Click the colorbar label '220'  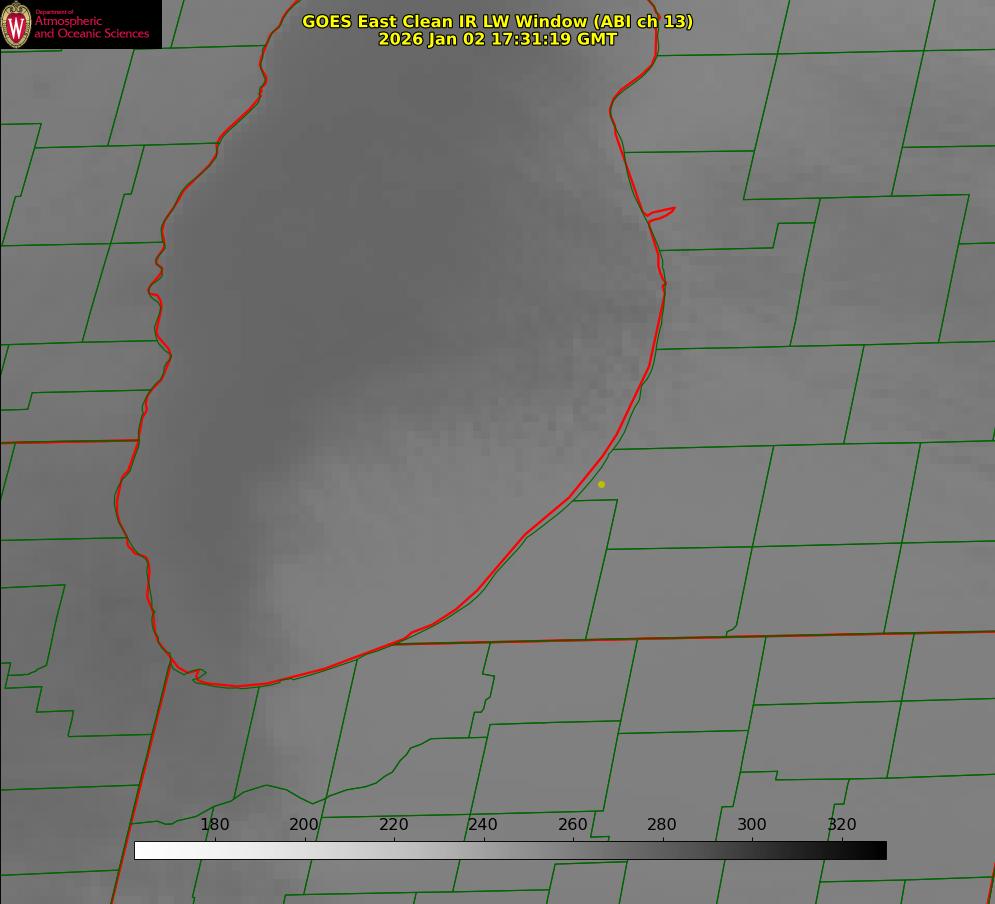393,824
